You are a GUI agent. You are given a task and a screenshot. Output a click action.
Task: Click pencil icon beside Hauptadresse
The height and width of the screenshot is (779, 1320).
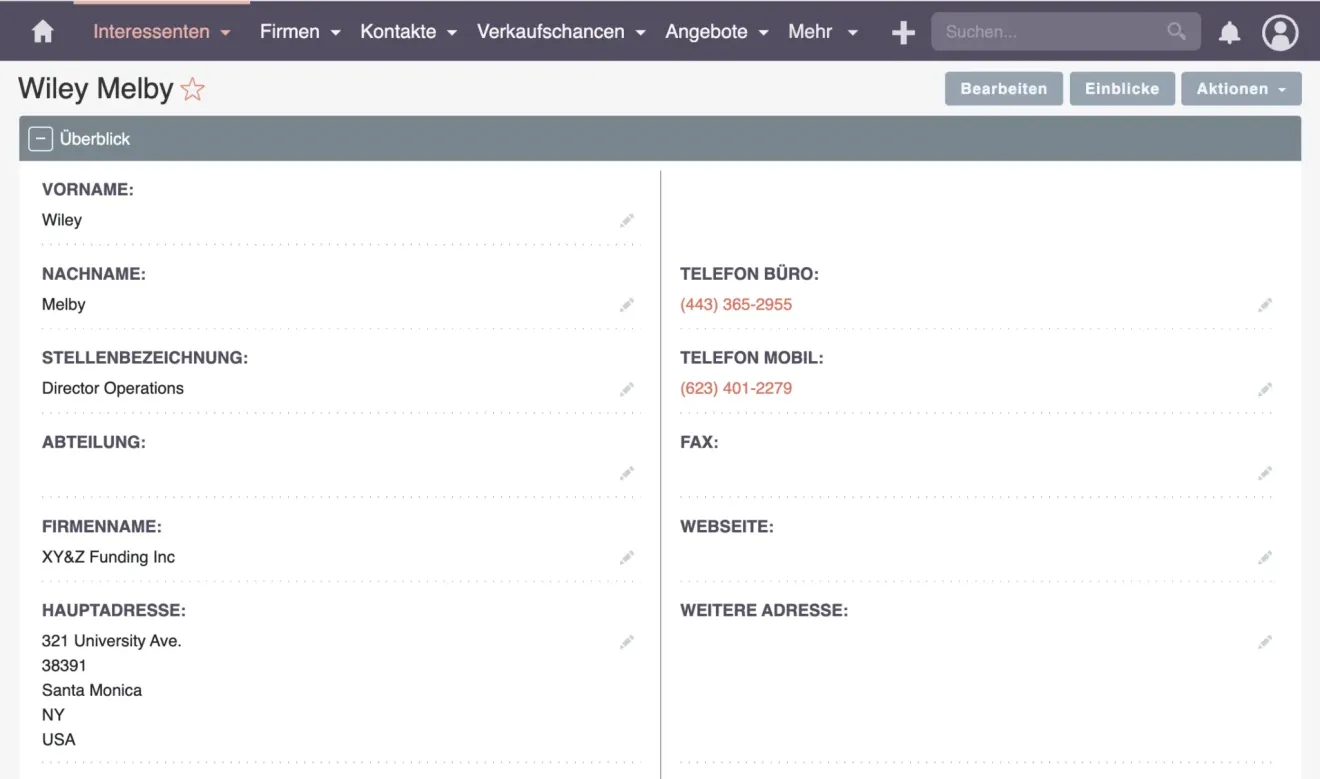(x=627, y=642)
